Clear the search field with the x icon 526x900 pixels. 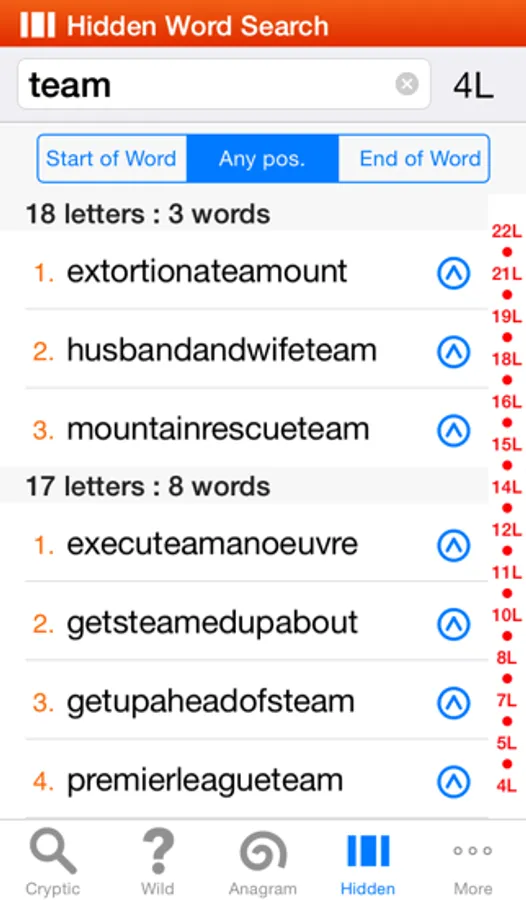[407, 84]
